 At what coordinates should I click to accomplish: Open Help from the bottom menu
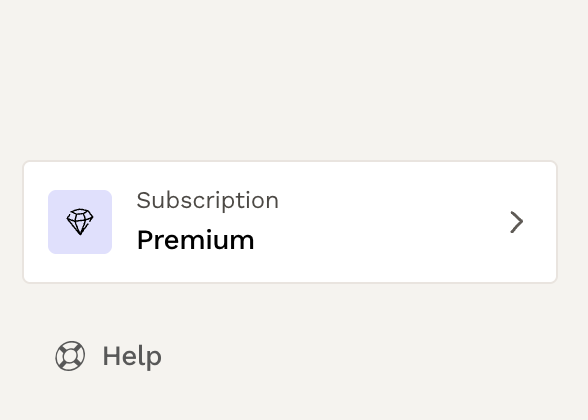[x=109, y=356]
